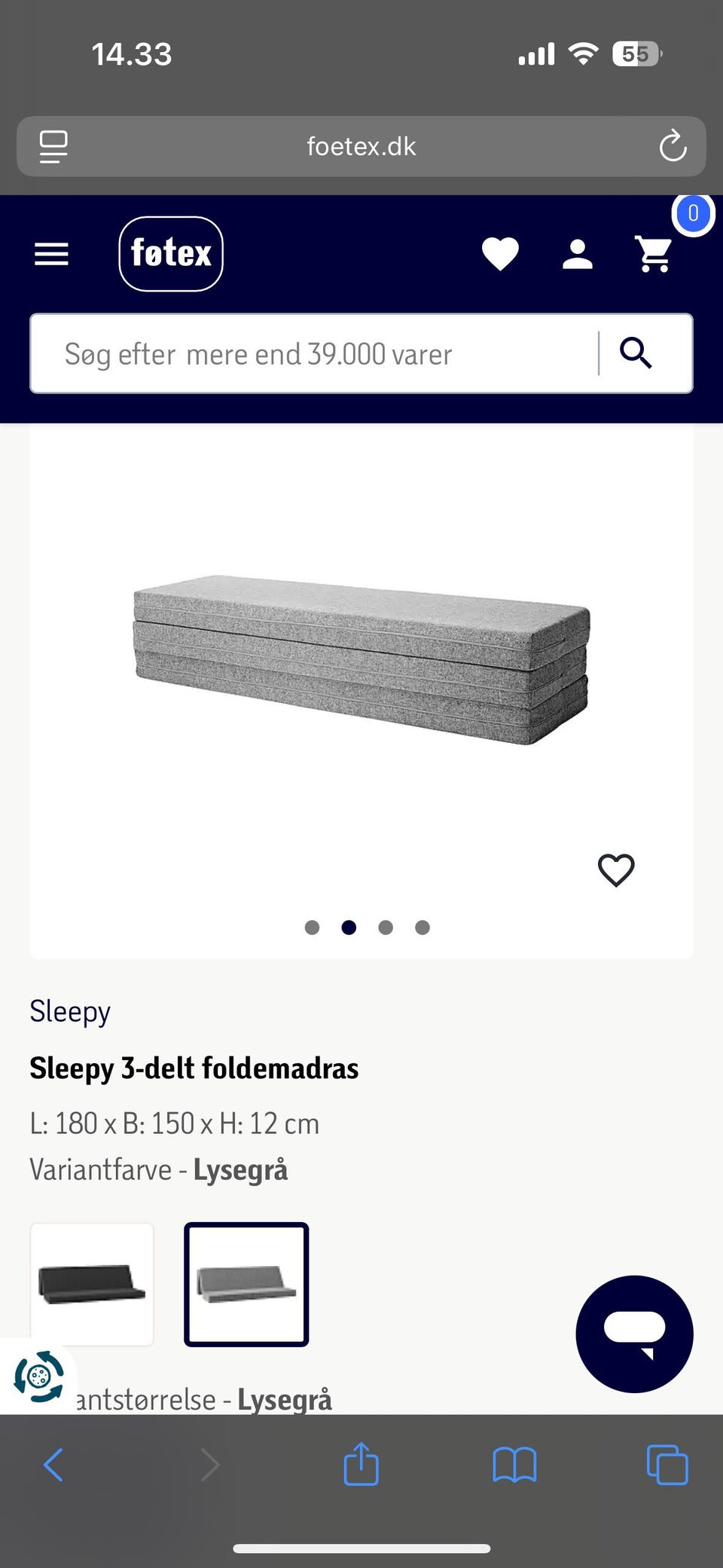Open the chat bubble button
Screen dimensions: 723x1568
tap(634, 1334)
